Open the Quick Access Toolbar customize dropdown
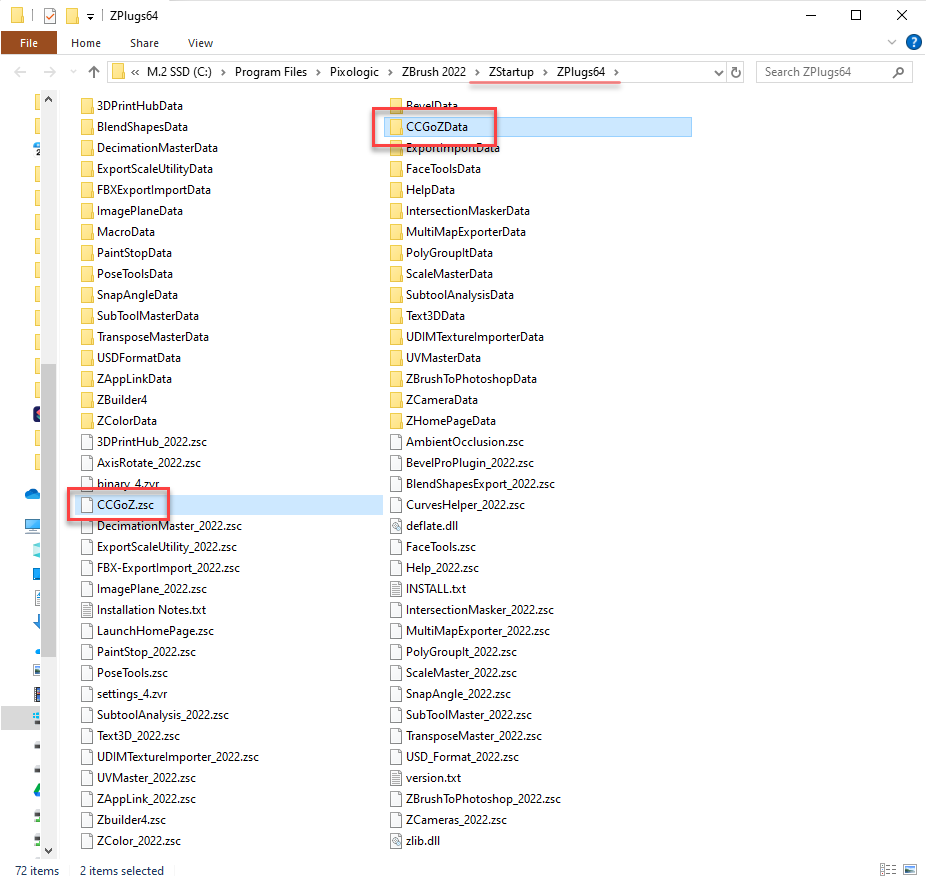This screenshot has width=926, height=883. (x=90, y=17)
